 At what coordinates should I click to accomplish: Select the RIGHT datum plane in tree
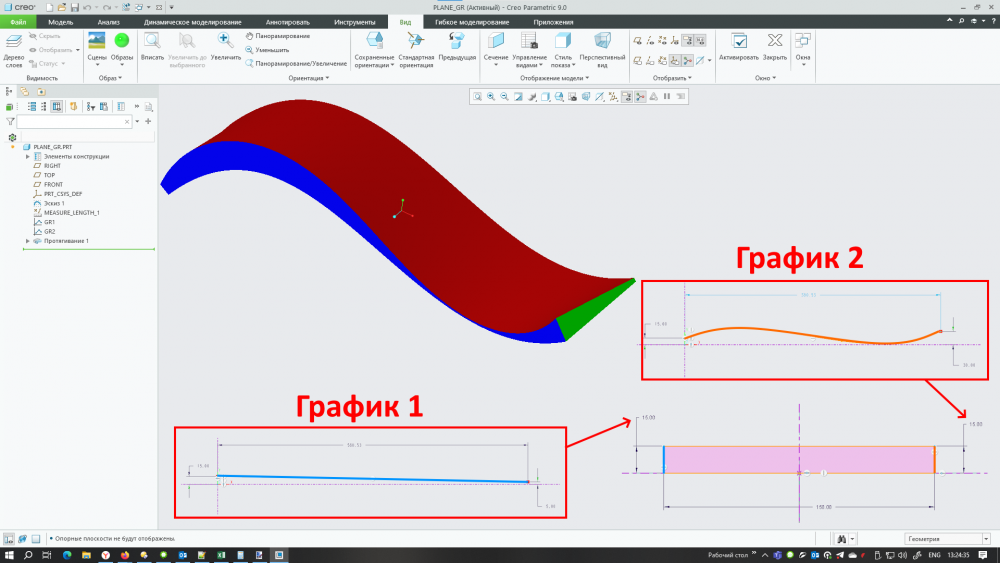click(52, 166)
